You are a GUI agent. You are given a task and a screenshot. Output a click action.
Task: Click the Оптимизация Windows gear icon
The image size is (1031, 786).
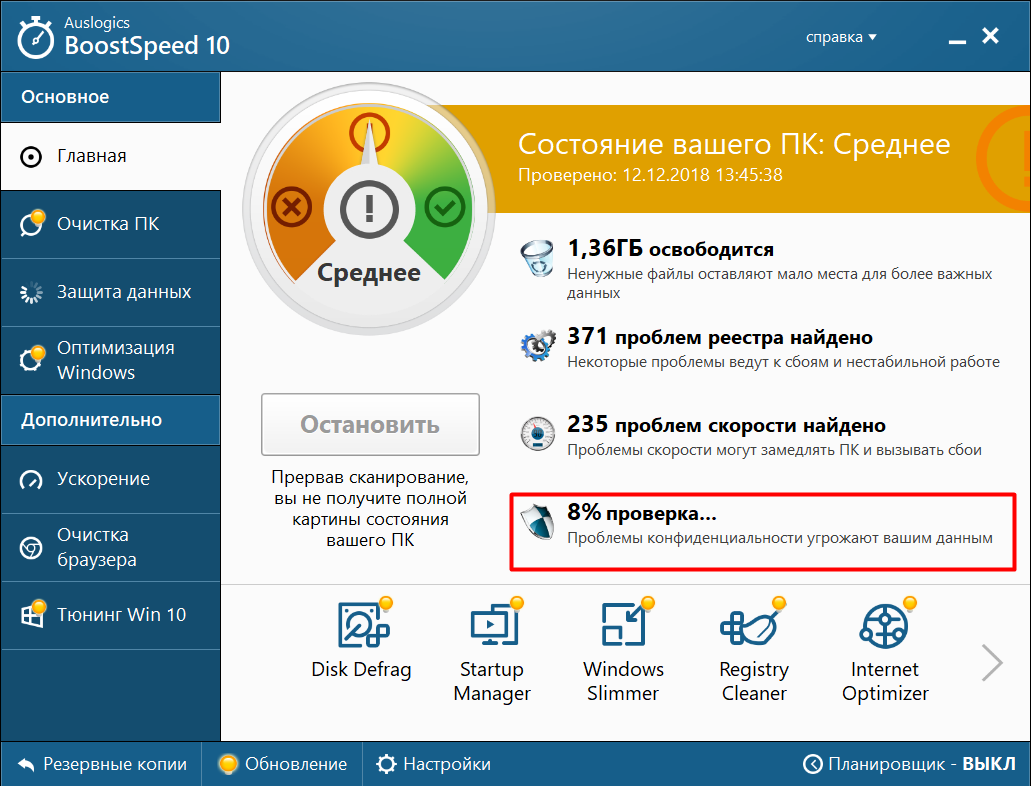[x=32, y=358]
